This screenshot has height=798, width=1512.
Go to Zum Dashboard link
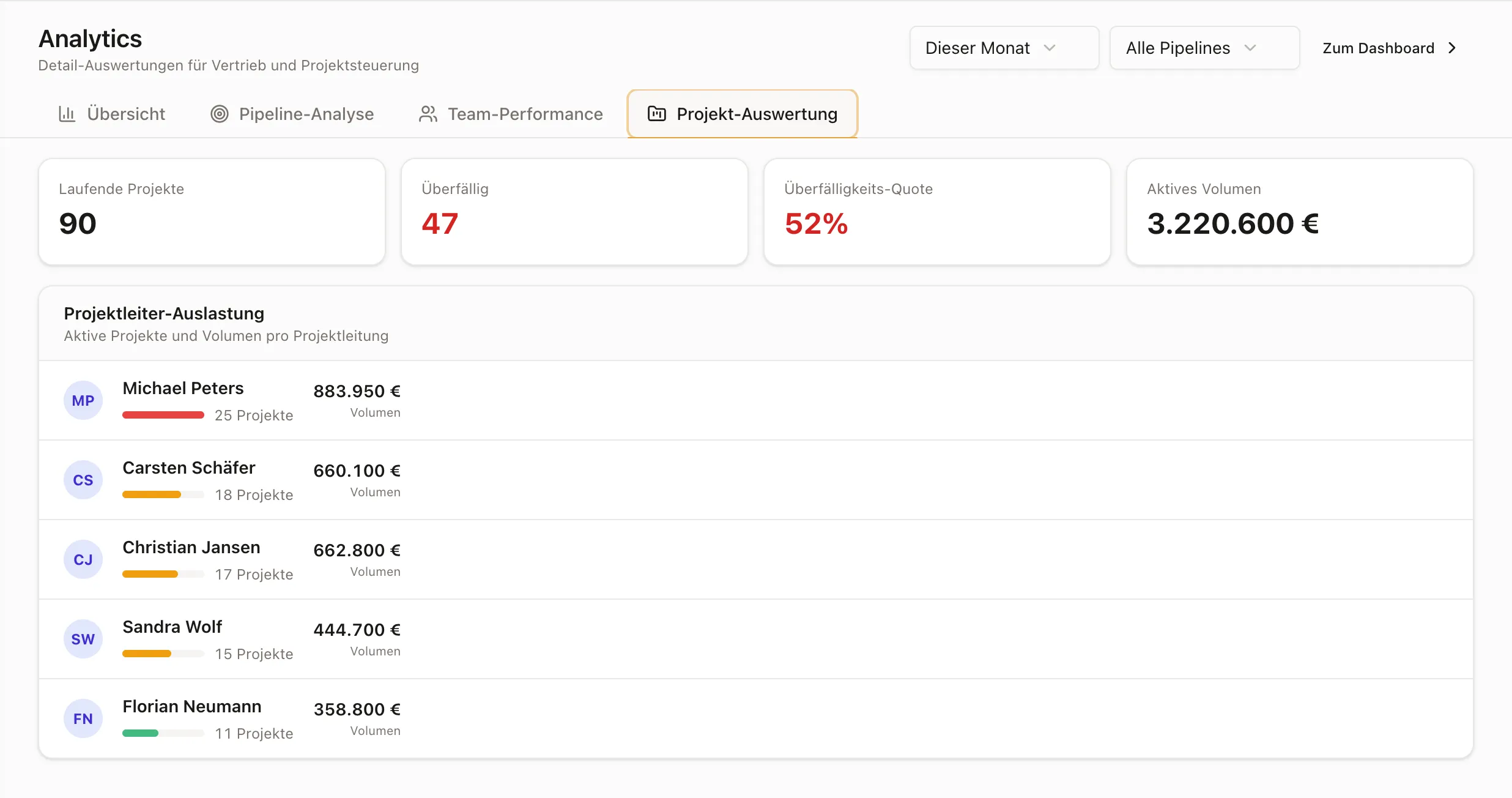click(x=1390, y=48)
